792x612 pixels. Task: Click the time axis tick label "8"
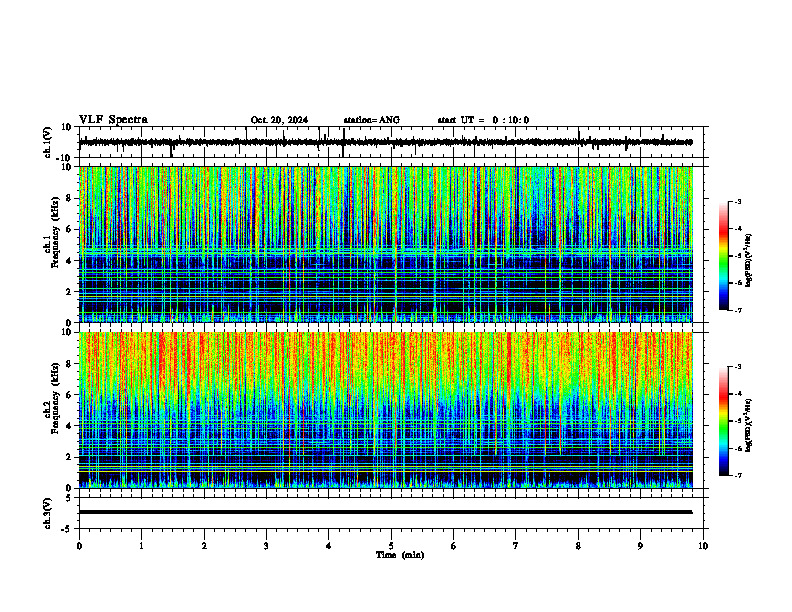(x=578, y=546)
